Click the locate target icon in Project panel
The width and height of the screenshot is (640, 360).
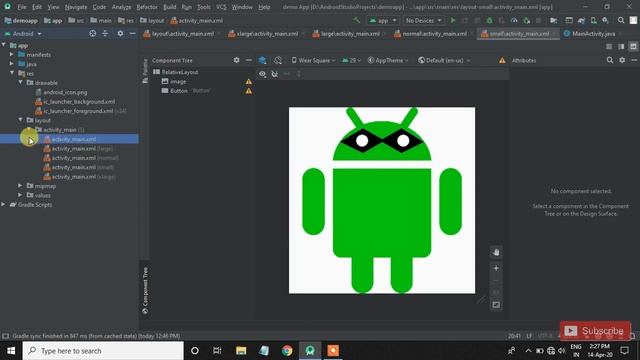(93, 33)
